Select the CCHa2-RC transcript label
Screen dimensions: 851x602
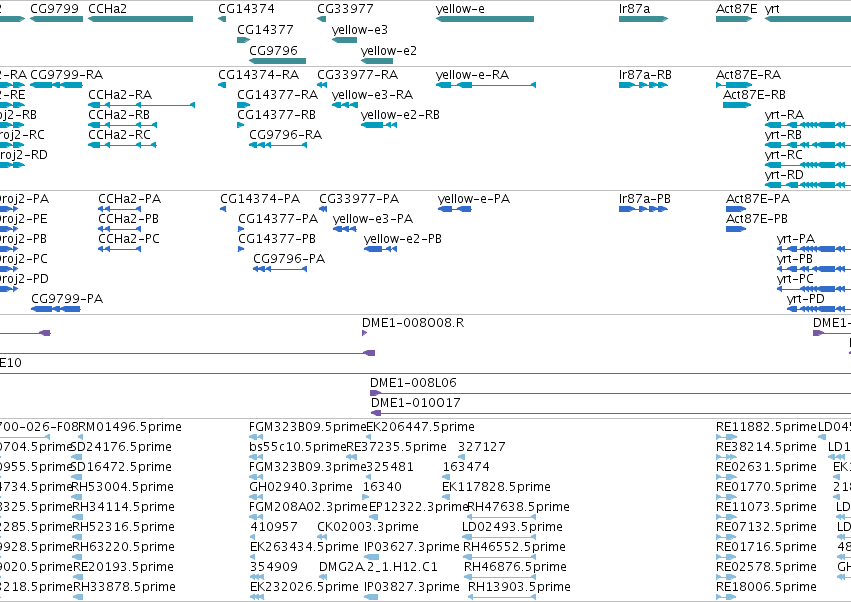[119, 135]
